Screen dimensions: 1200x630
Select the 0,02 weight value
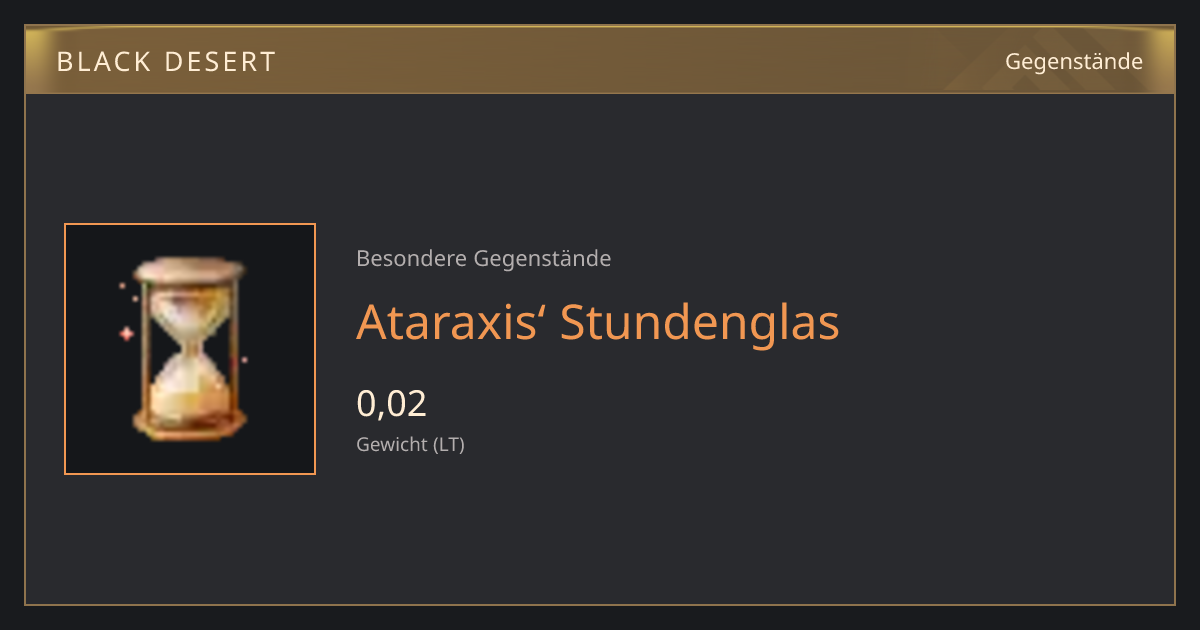pyautogui.click(x=392, y=403)
